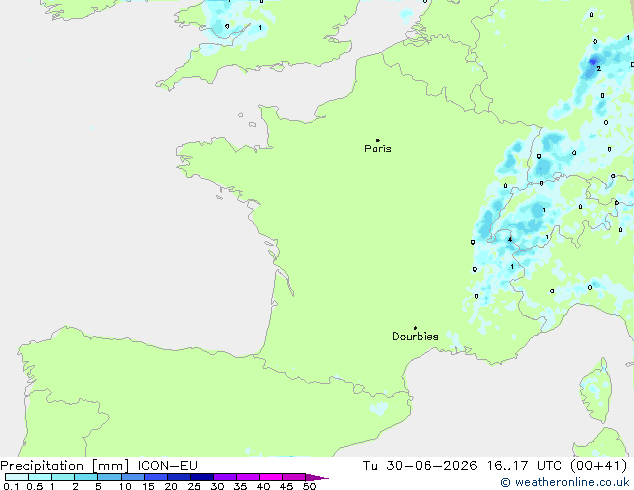
Task: Click the legend label '15'
Action: tap(148, 486)
